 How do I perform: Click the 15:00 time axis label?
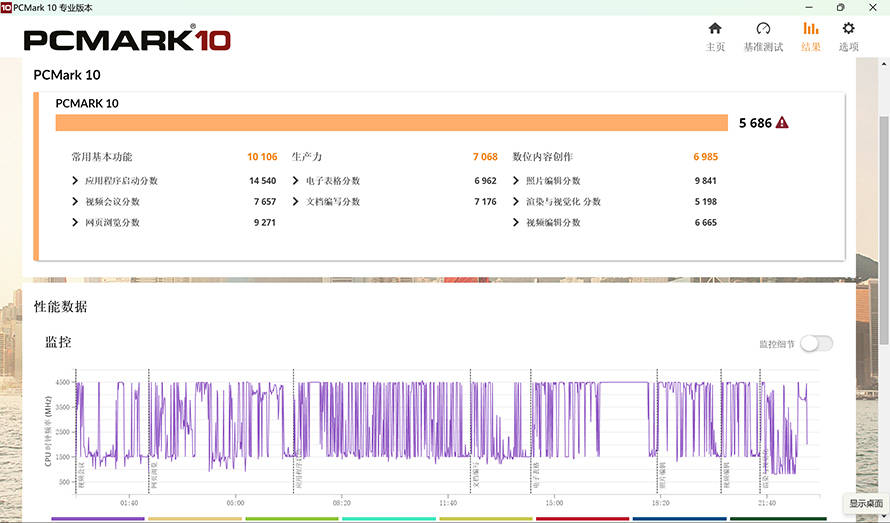(554, 503)
